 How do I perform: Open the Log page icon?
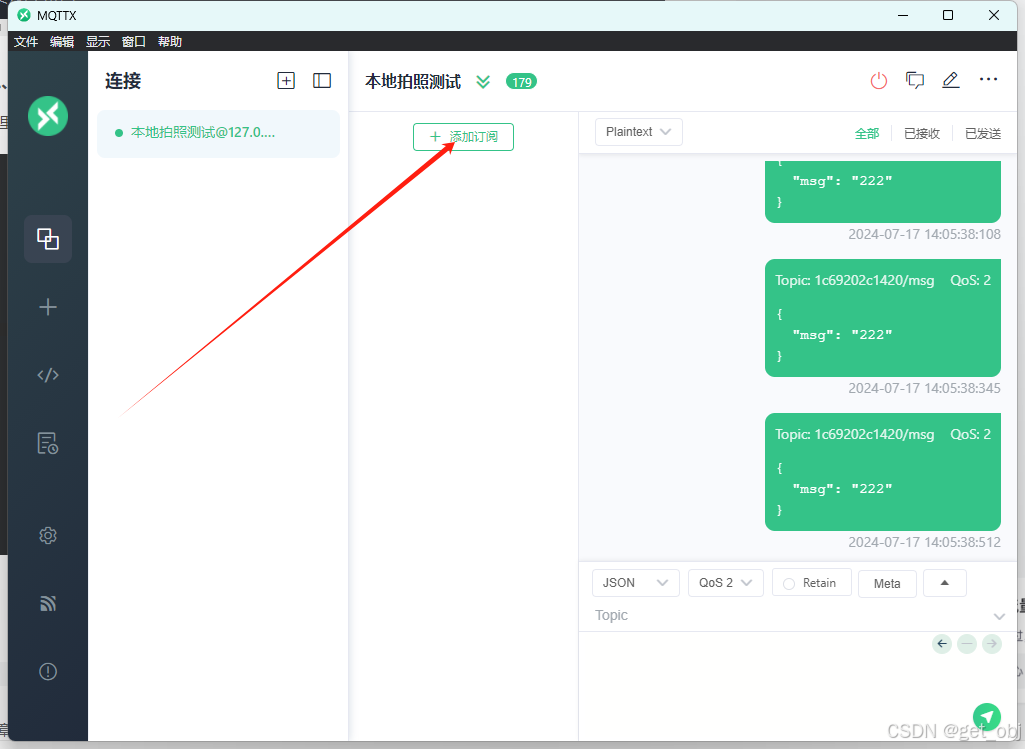point(48,443)
